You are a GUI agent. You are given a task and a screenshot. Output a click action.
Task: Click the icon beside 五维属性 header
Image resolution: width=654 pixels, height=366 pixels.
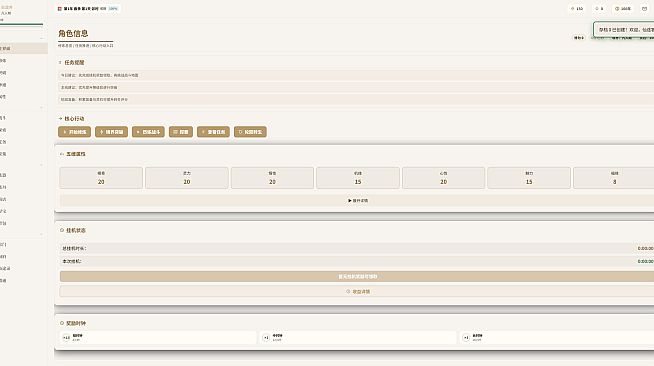[62, 154]
